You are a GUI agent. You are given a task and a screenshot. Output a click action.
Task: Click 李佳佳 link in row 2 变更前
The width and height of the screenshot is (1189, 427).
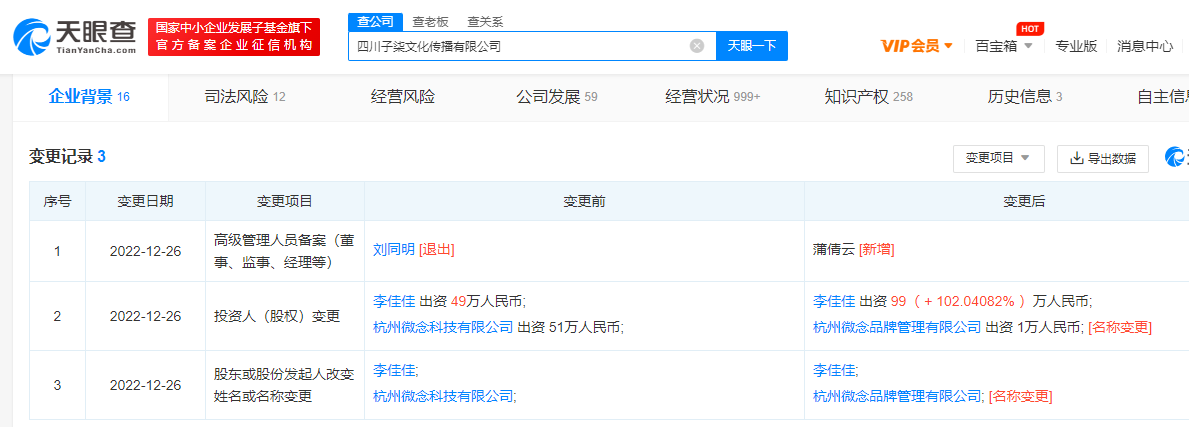click(x=394, y=300)
